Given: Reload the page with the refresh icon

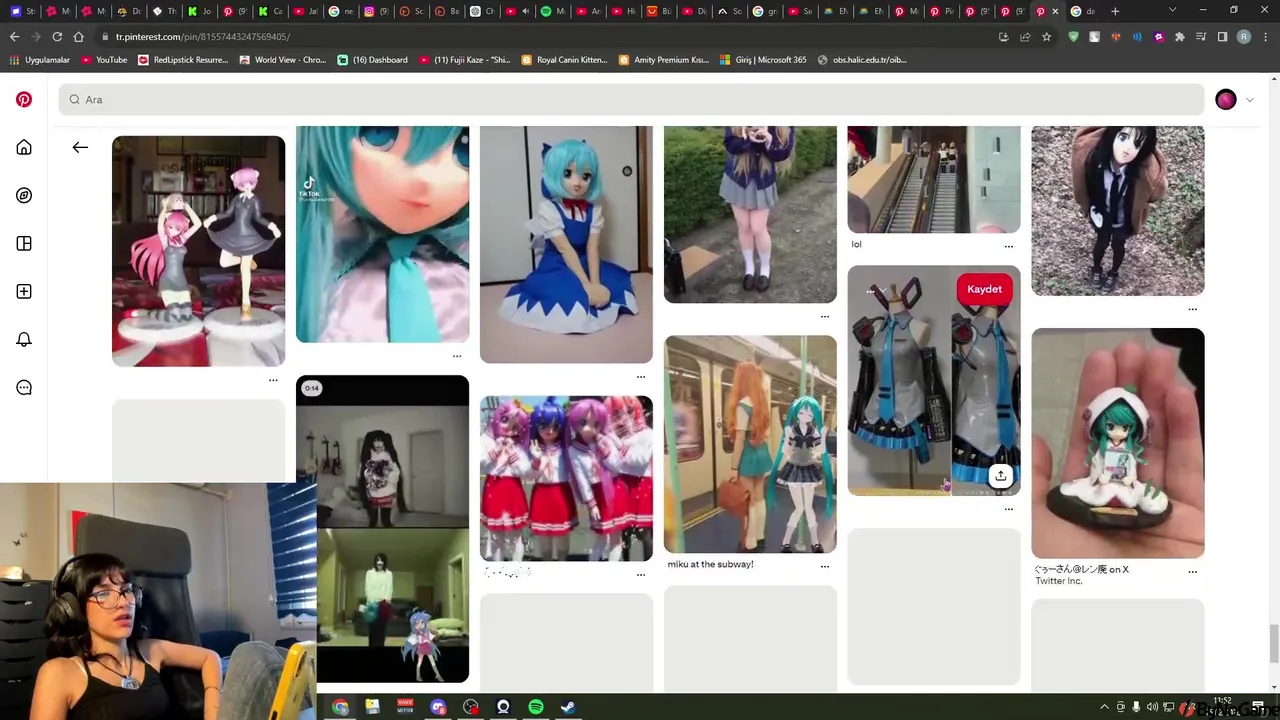Looking at the screenshot, I should coord(57,37).
